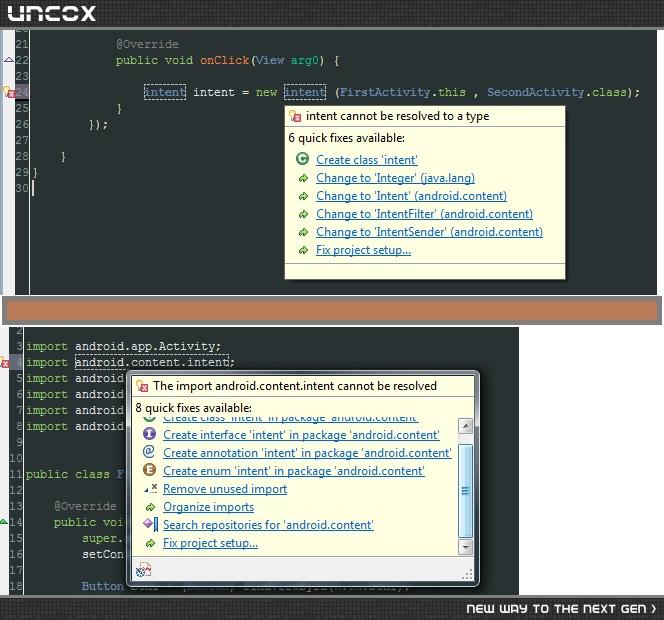664x620 pixels.
Task: Click diamond icon beside Search repositories
Action: tap(150, 524)
